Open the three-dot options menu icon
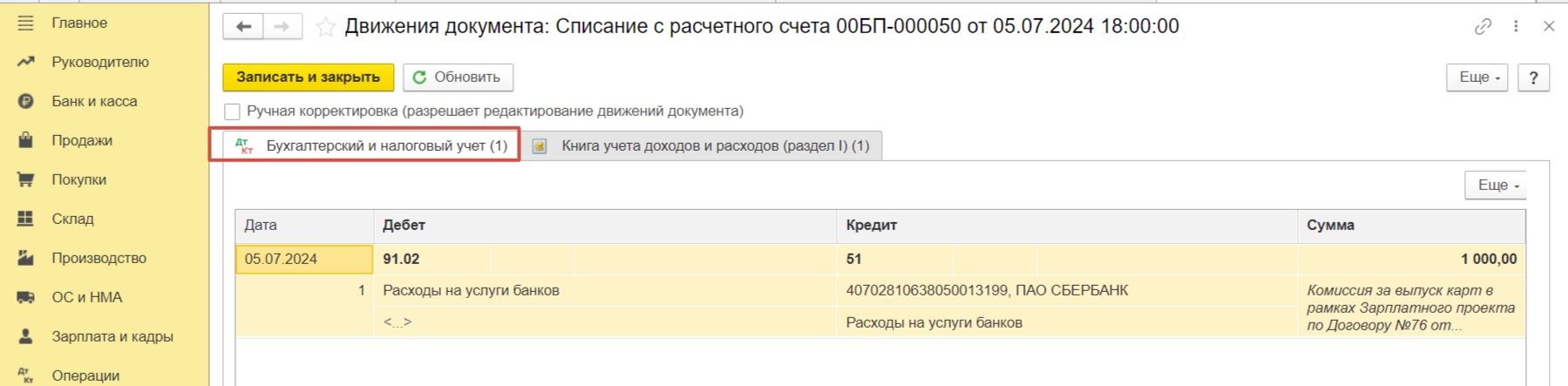1568x386 pixels. click(x=1516, y=27)
